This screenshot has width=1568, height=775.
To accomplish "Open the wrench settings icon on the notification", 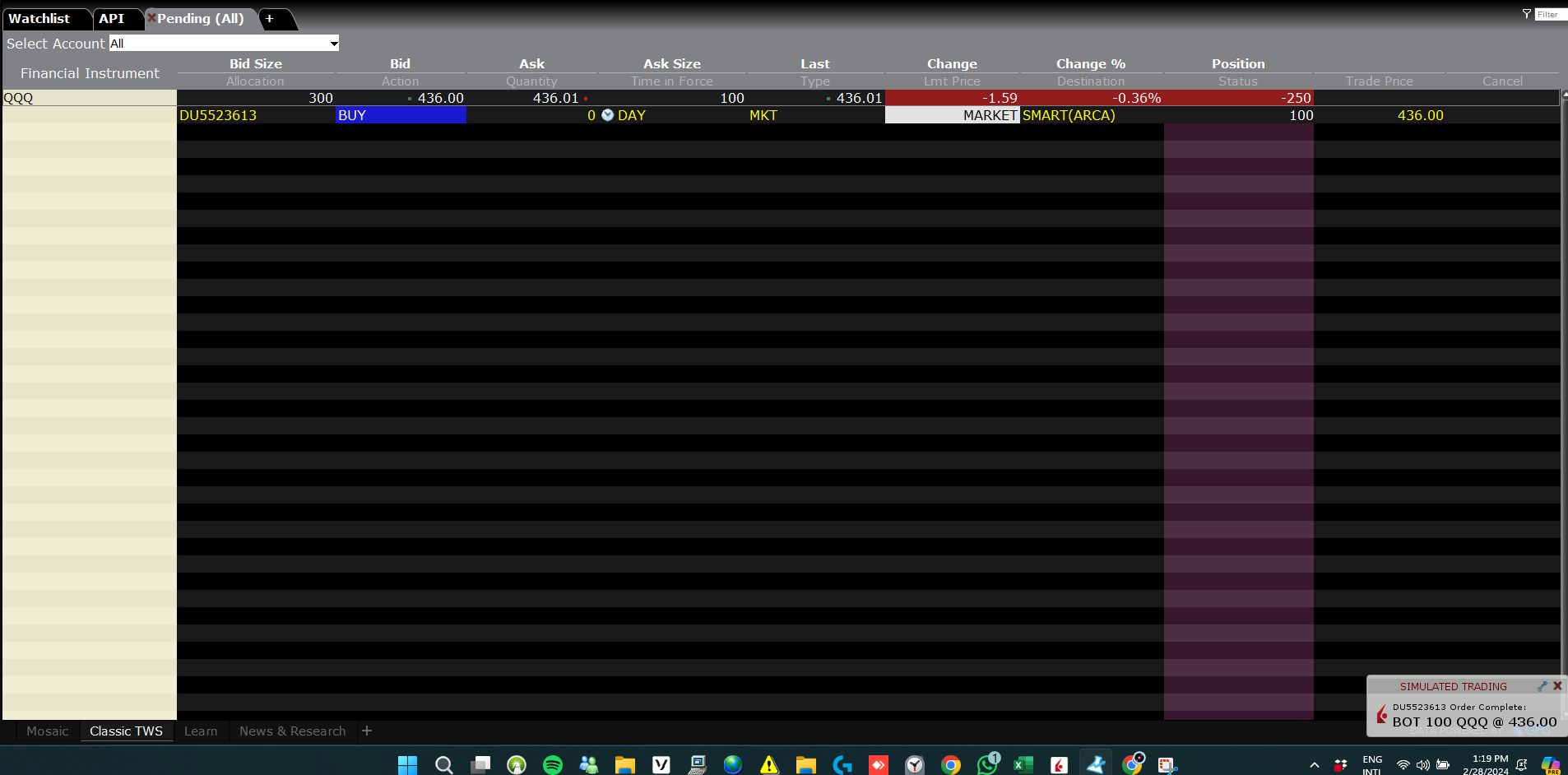I will (1542, 686).
